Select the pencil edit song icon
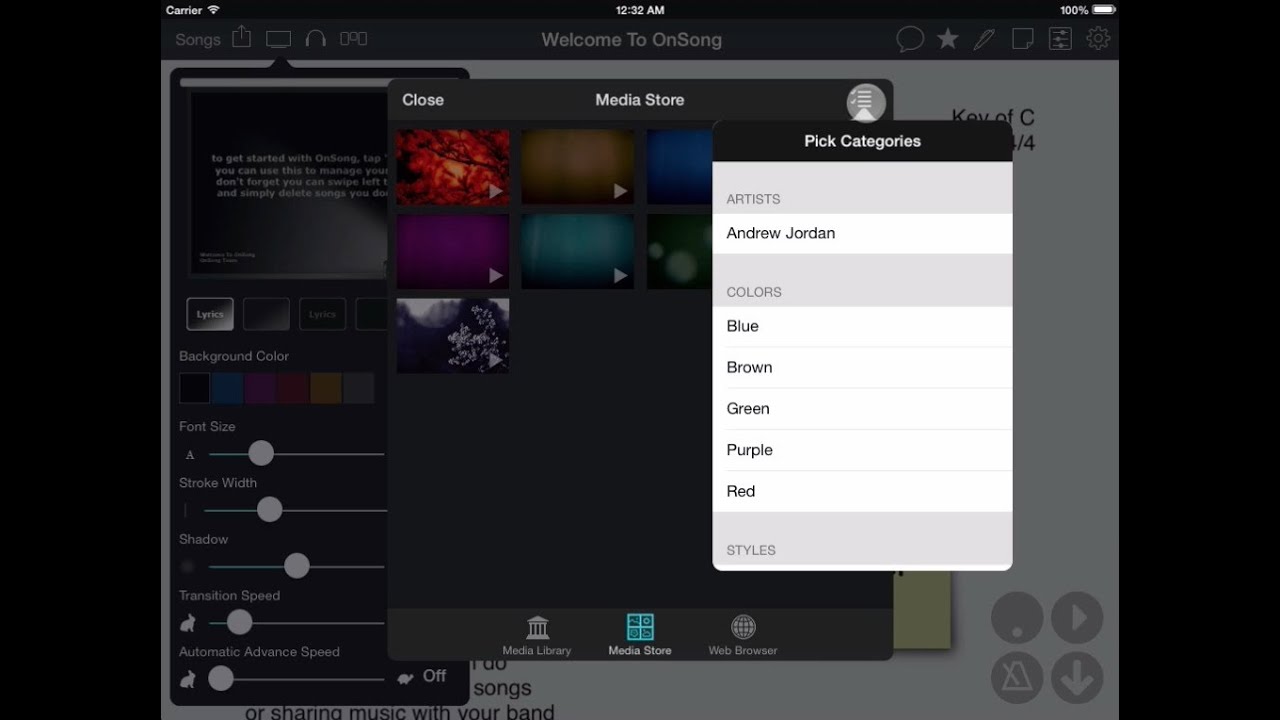 [984, 39]
